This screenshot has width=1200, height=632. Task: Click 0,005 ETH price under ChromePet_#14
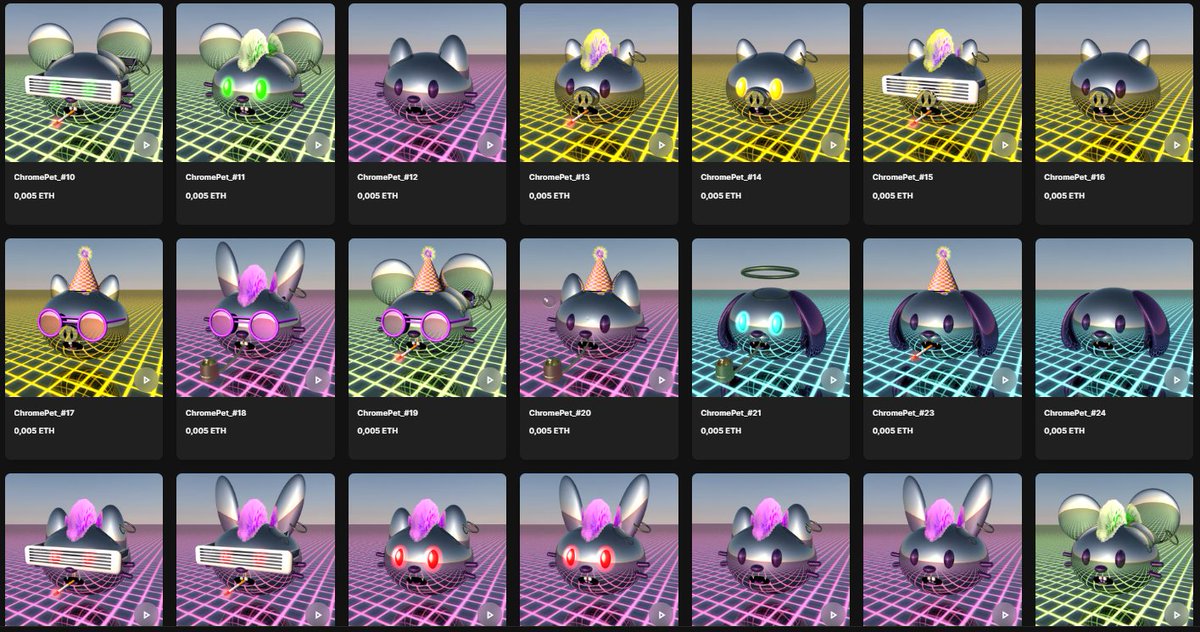[x=721, y=196]
